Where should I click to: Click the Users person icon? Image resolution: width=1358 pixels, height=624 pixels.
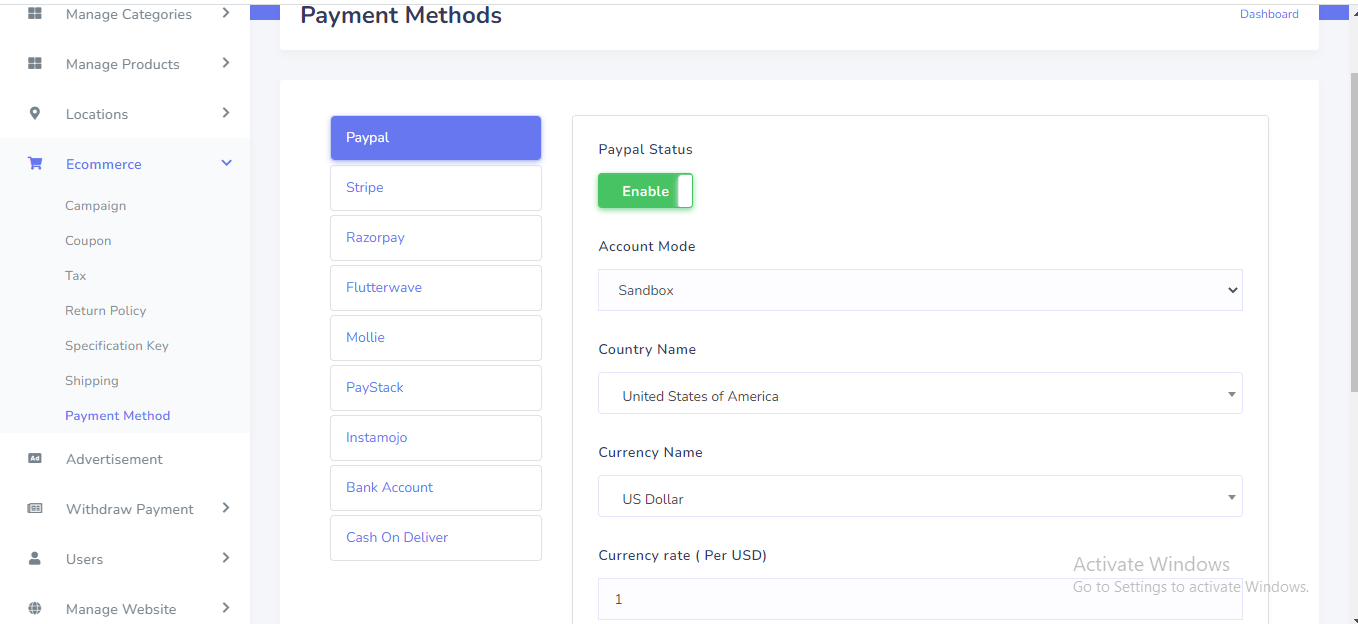point(35,559)
